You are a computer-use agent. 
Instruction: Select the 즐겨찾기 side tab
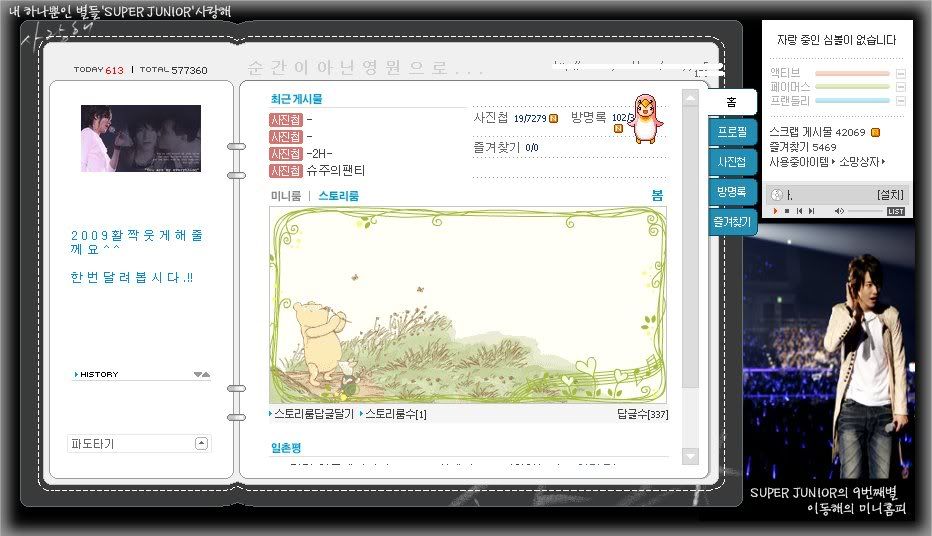[732, 222]
